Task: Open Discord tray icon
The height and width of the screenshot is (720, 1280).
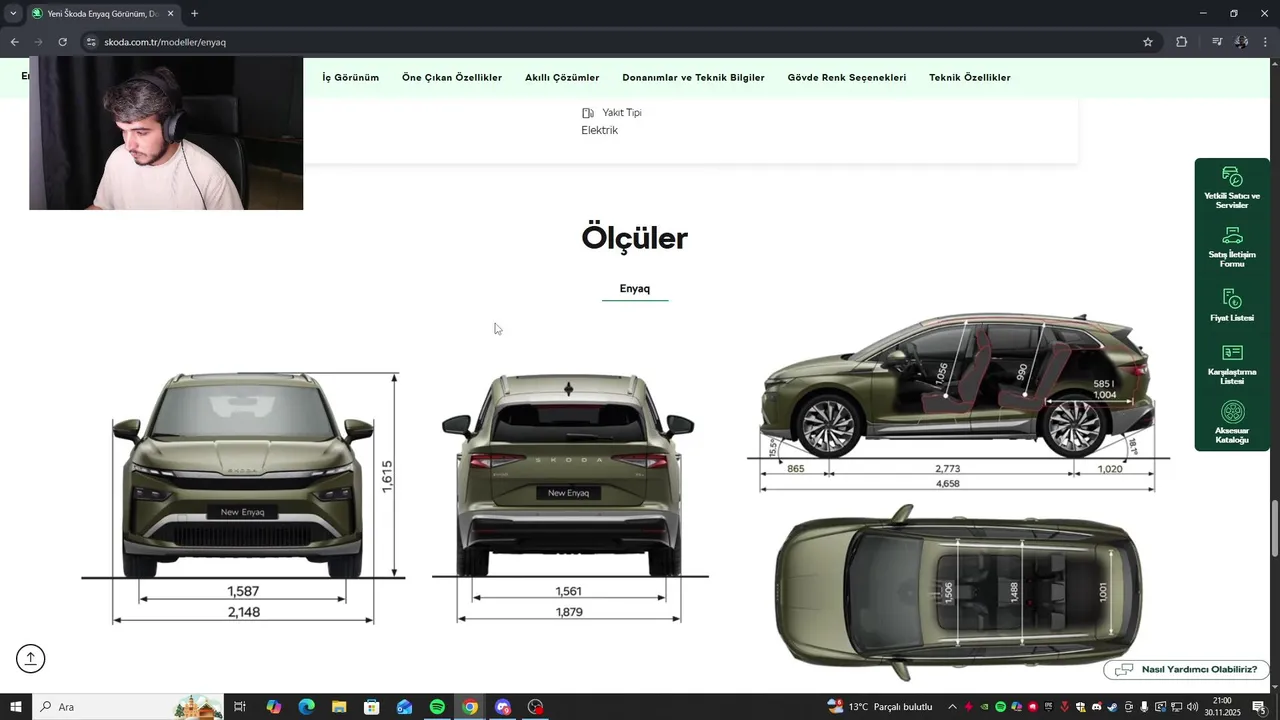Action: [1096, 707]
